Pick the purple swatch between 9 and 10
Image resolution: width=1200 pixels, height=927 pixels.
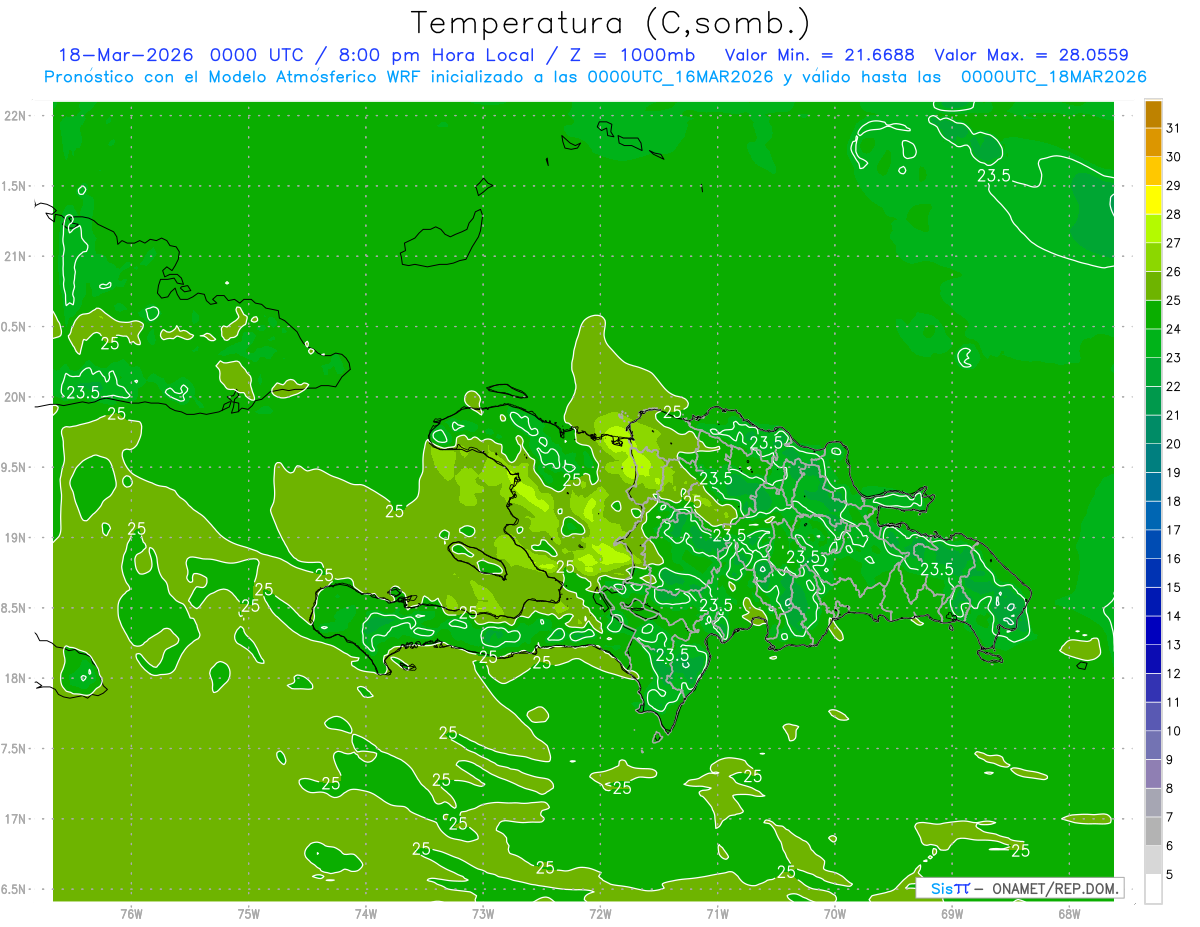(1153, 745)
